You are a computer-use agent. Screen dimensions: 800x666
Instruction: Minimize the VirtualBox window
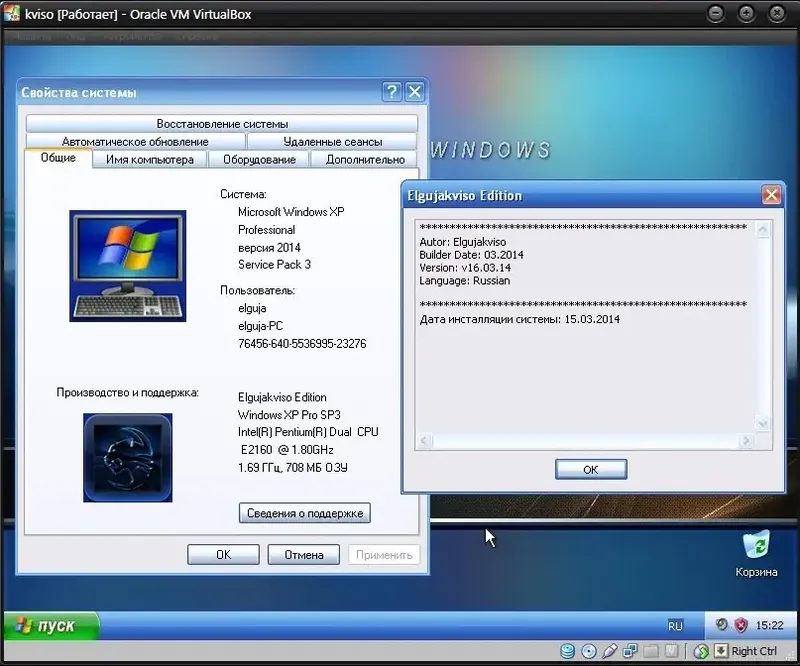(716, 14)
